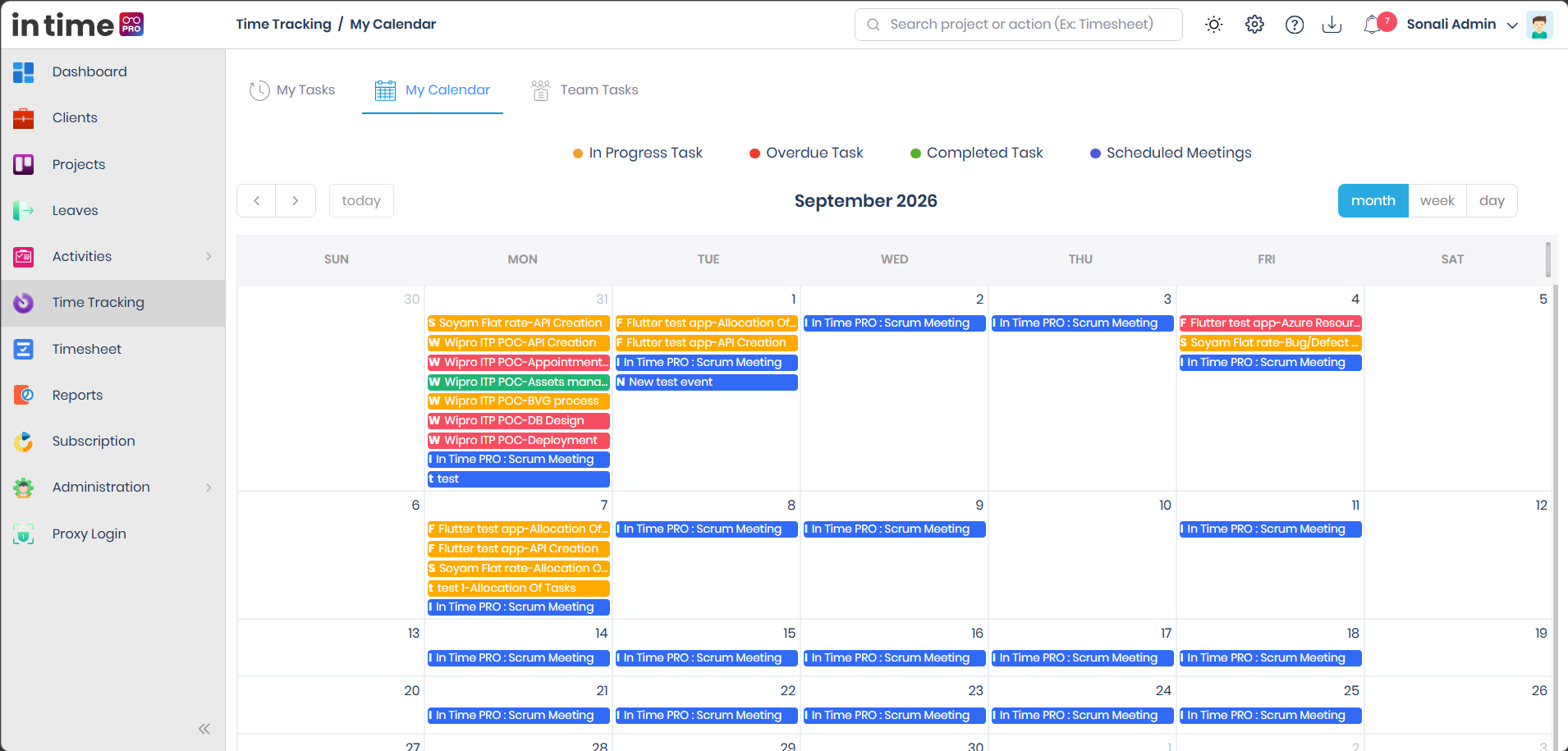The image size is (1568, 751).
Task: Click the Completed Task legend dot
Action: (915, 153)
